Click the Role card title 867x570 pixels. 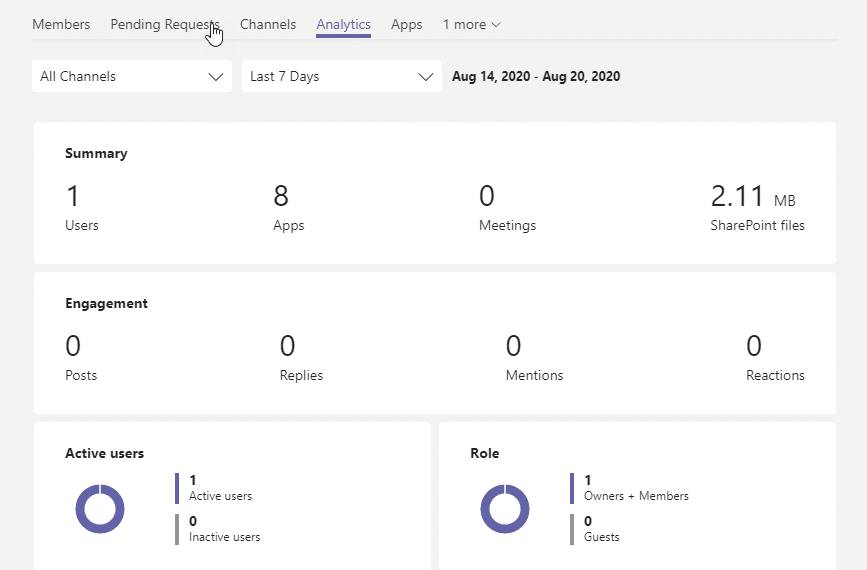(485, 453)
